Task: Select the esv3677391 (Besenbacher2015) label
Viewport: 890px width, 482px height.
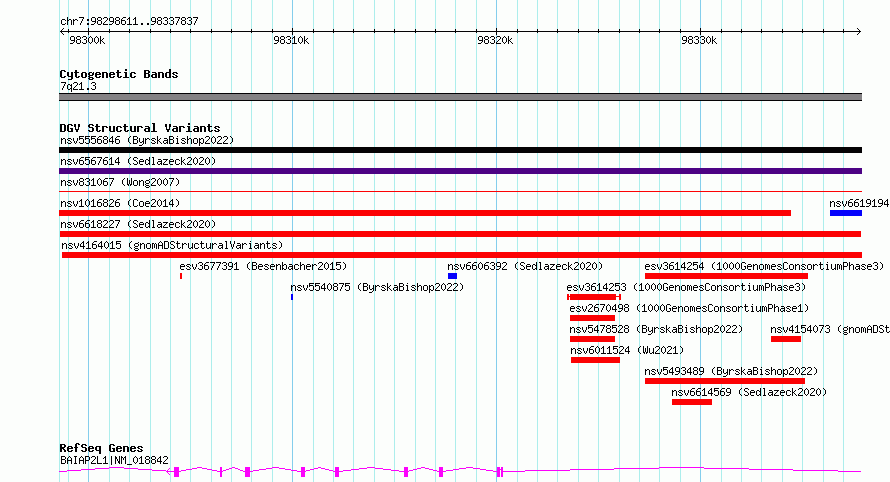Action: coord(263,266)
